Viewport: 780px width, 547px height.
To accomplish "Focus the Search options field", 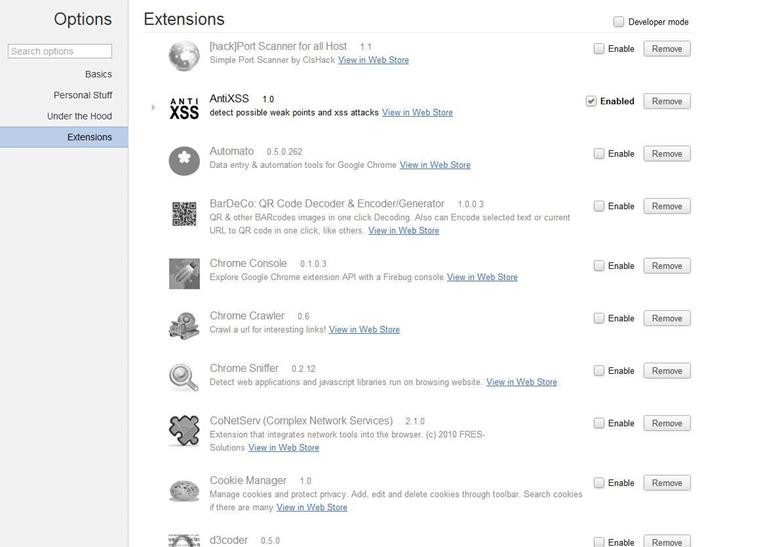I will click(x=60, y=51).
